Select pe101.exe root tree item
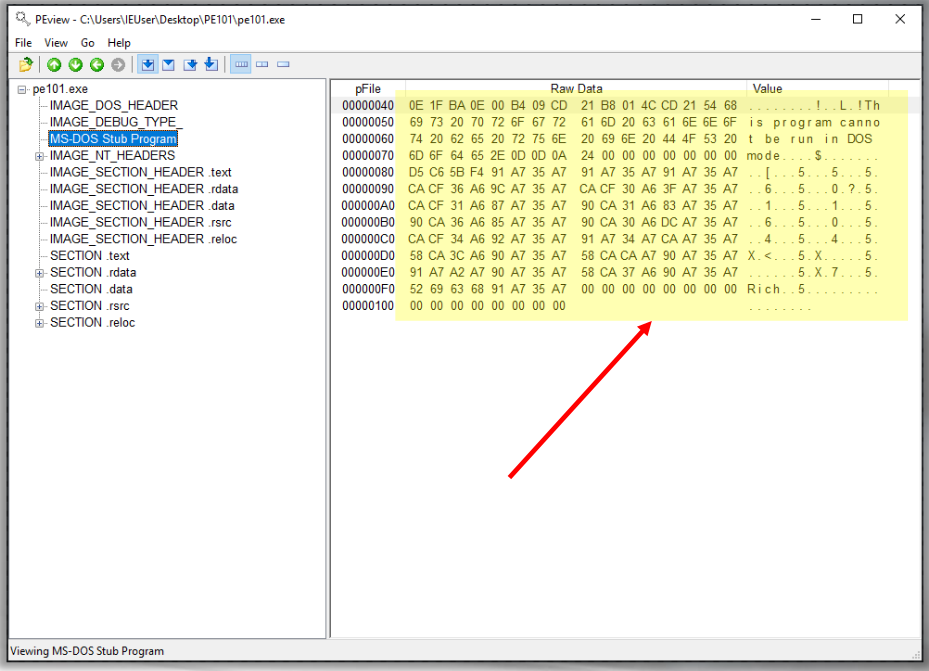Viewport: 929px width, 671px height. click(x=60, y=89)
